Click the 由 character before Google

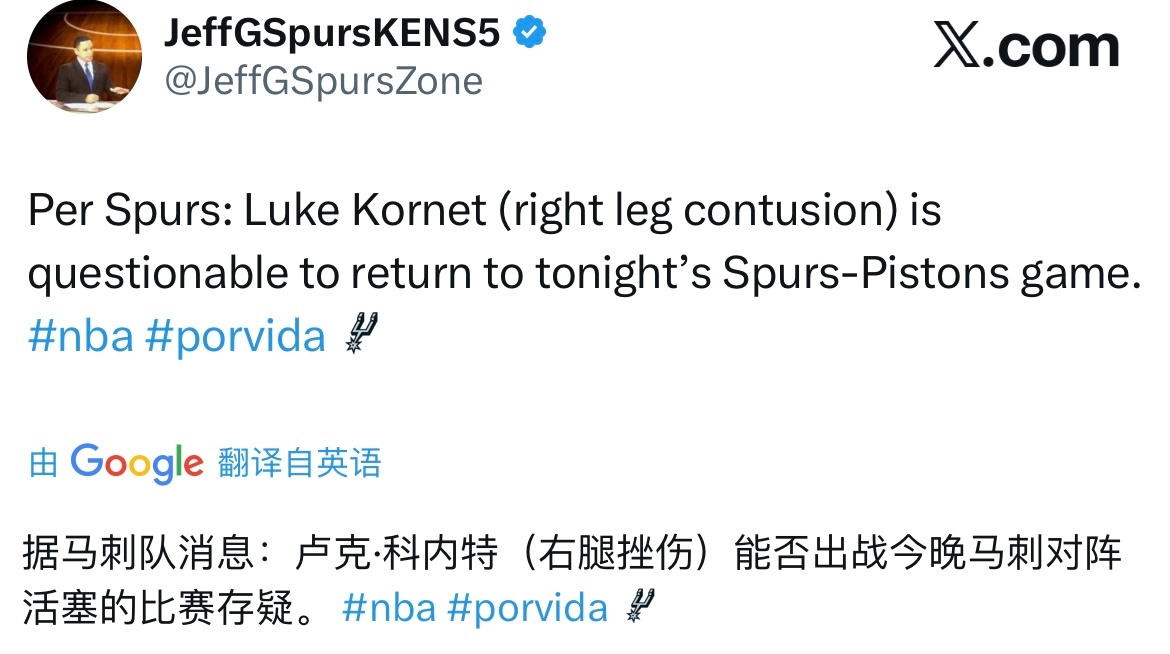click(43, 463)
